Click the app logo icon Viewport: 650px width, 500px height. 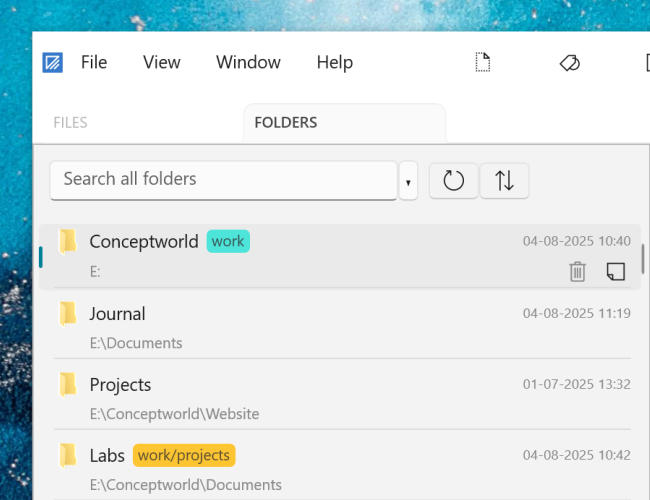tap(53, 63)
